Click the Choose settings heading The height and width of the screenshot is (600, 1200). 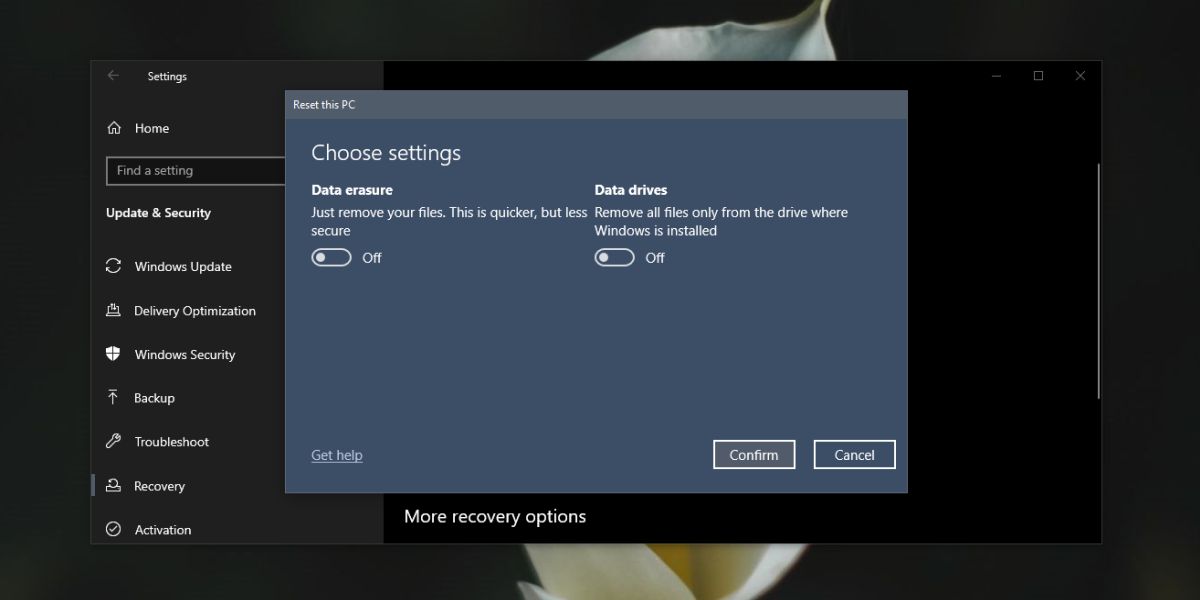(386, 153)
